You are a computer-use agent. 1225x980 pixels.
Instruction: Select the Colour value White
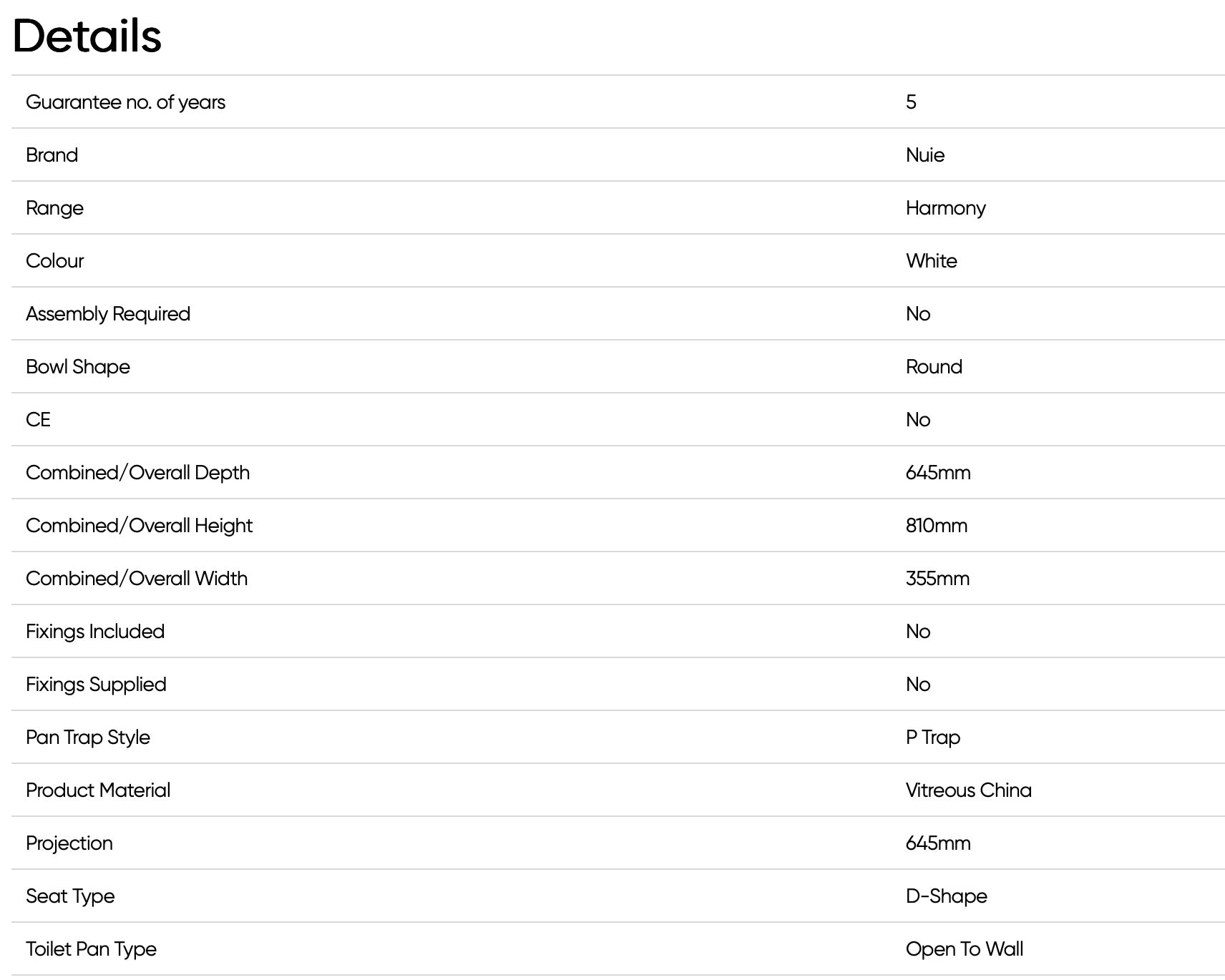pyautogui.click(x=931, y=261)
